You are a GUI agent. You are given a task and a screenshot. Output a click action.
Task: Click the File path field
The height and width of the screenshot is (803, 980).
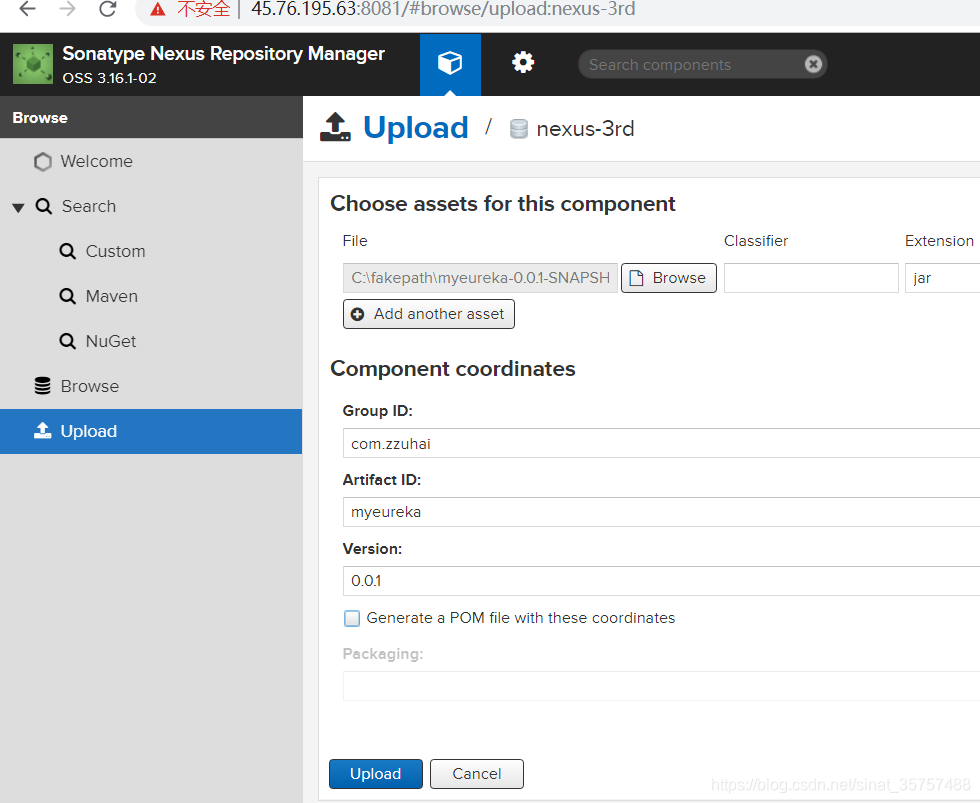[480, 278]
